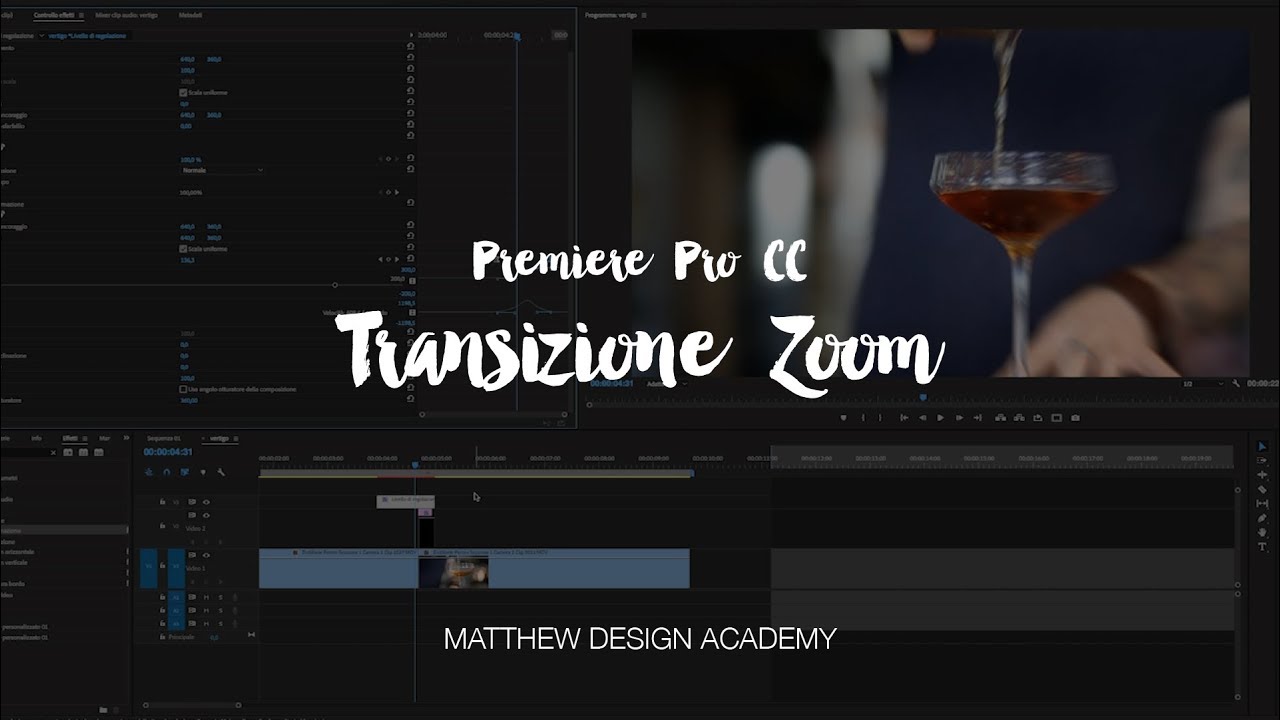Step forward one frame in Program monitor

(959, 418)
